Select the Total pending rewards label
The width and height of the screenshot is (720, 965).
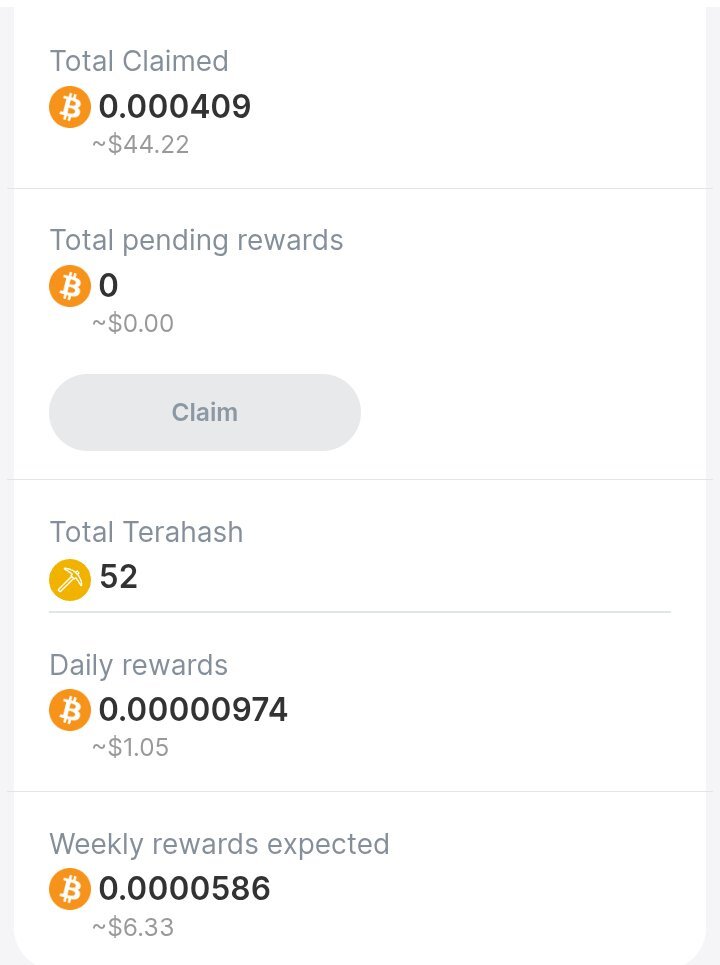[196, 241]
